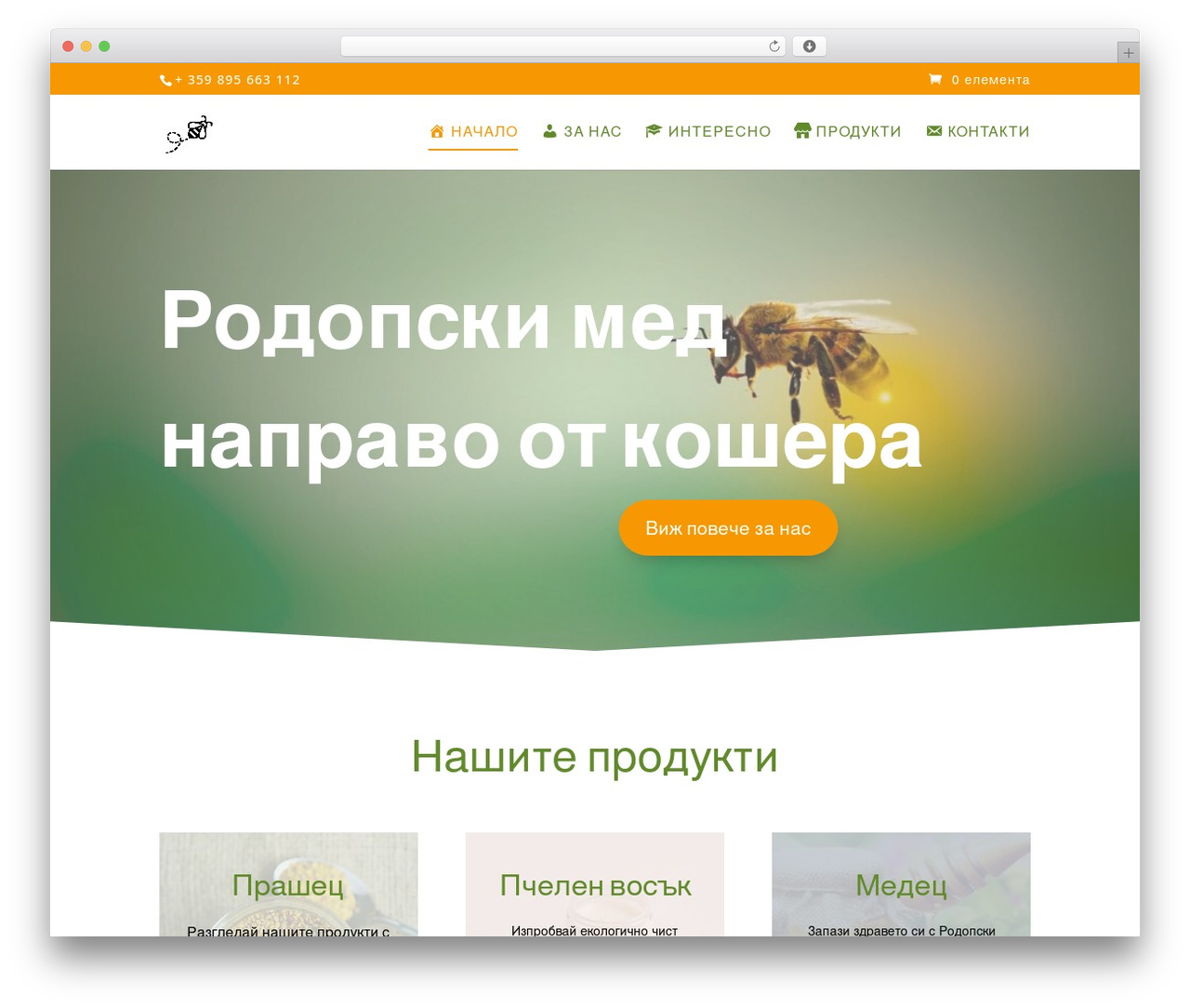This screenshot has width=1190, height=1008.
Task: Go to the НАЧАЛО menu item
Action: tap(473, 132)
